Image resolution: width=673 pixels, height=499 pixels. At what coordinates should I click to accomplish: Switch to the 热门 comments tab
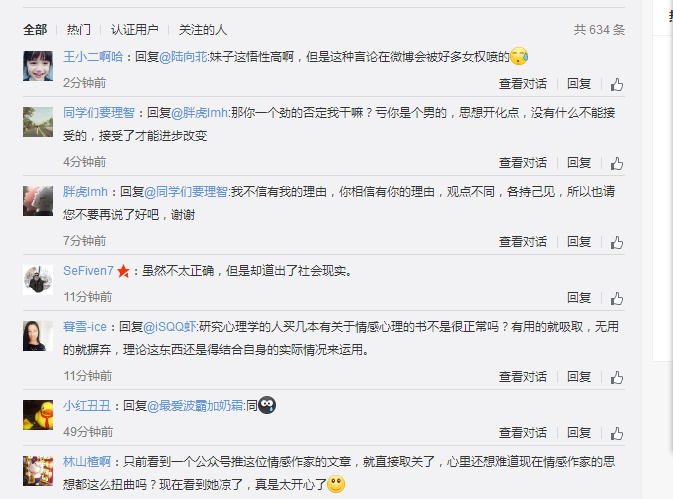tap(79, 30)
